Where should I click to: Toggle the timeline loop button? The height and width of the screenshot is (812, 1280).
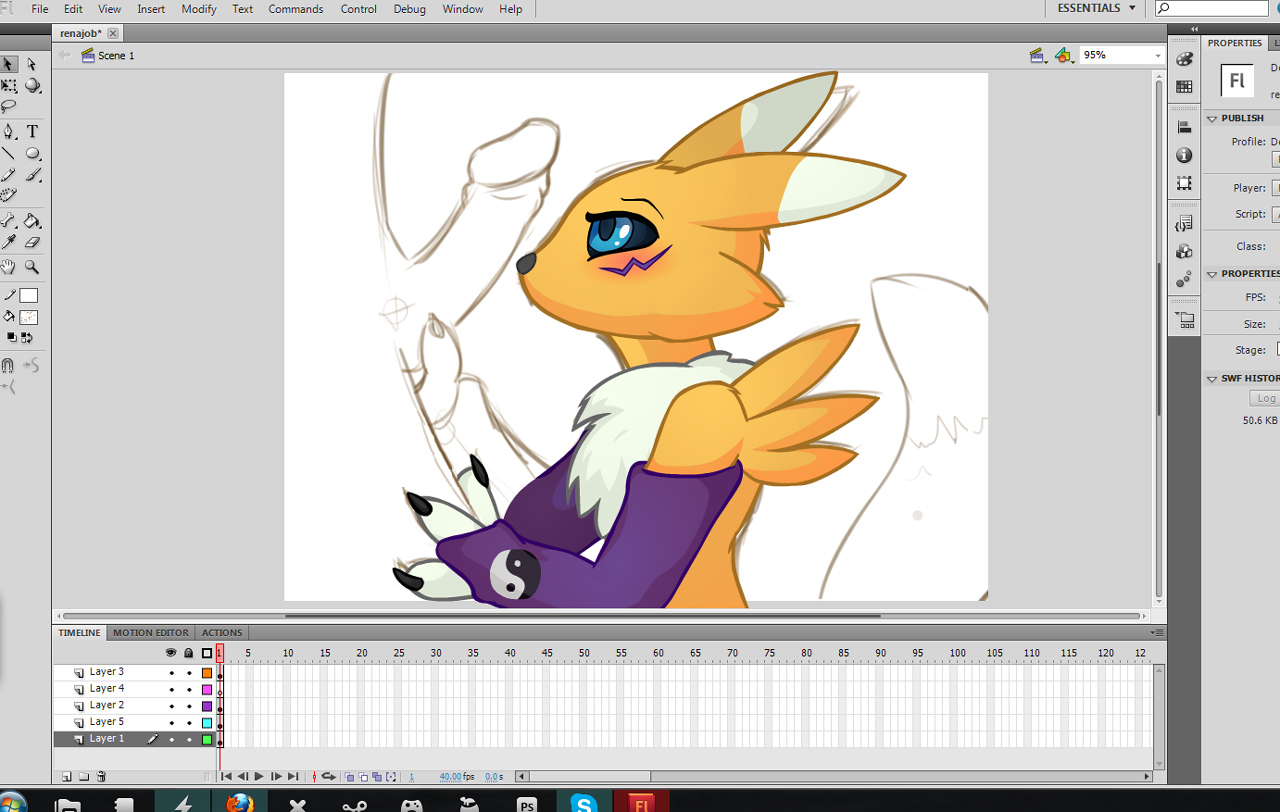click(328, 776)
